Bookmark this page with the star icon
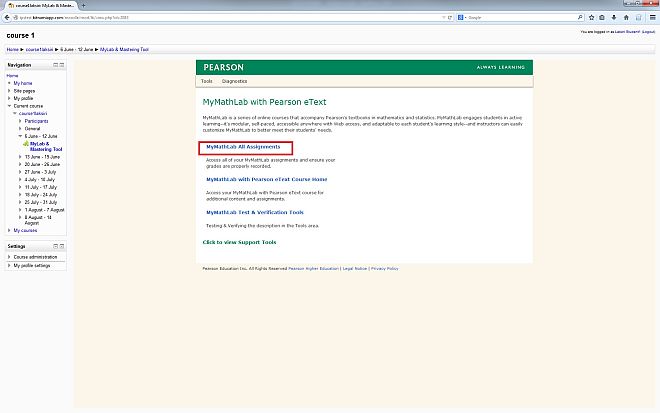Image resolution: width=660 pixels, height=413 pixels. tap(593, 17)
